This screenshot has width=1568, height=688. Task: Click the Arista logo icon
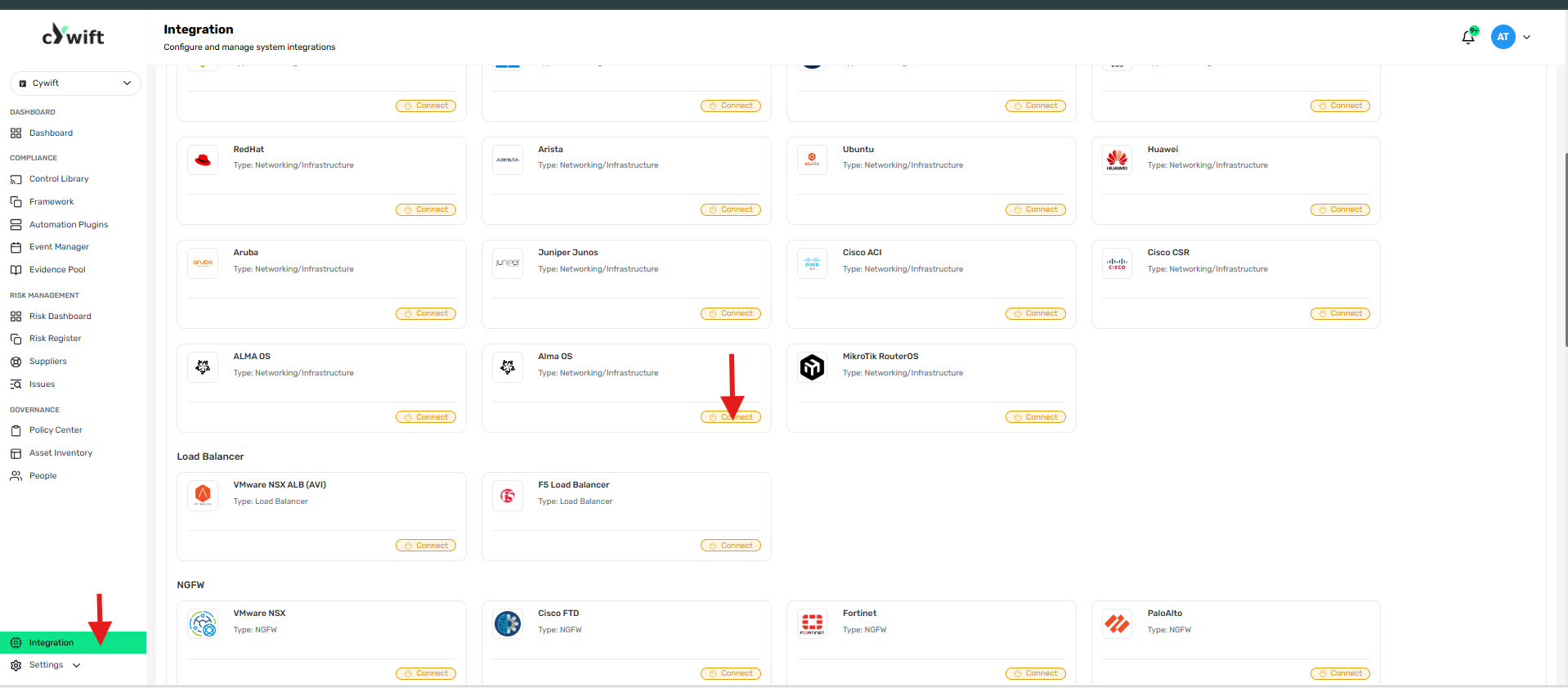tap(508, 160)
